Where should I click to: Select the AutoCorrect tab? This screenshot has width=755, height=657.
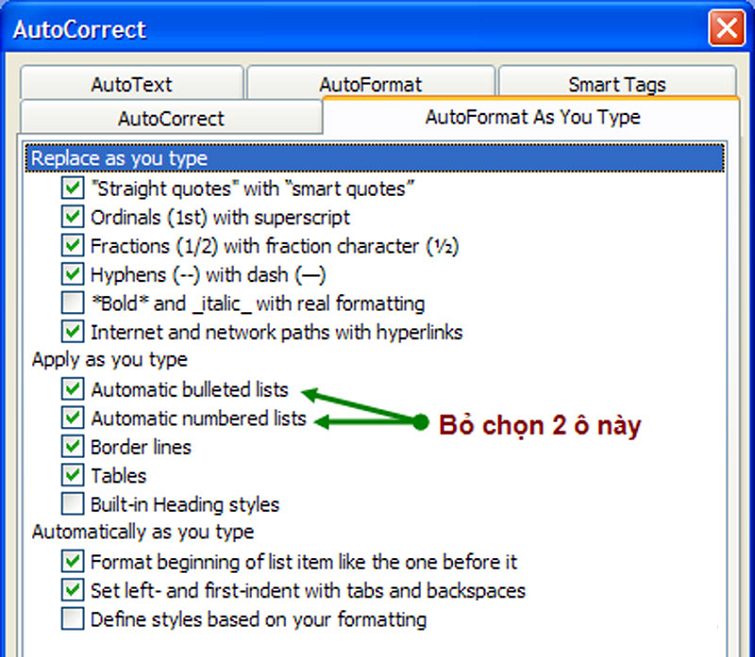tap(171, 118)
